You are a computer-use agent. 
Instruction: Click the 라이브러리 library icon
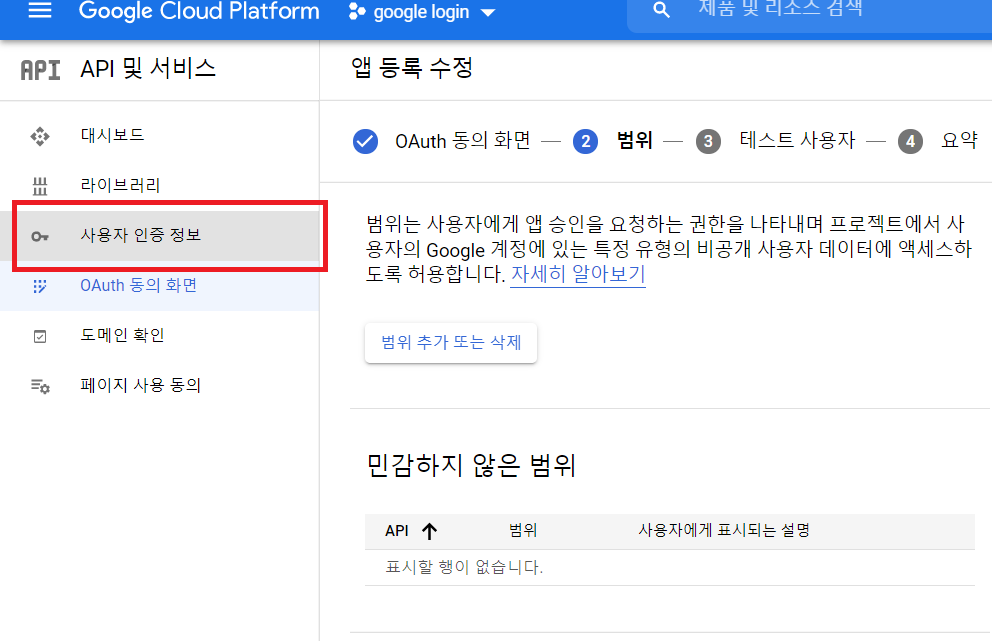(x=40, y=186)
